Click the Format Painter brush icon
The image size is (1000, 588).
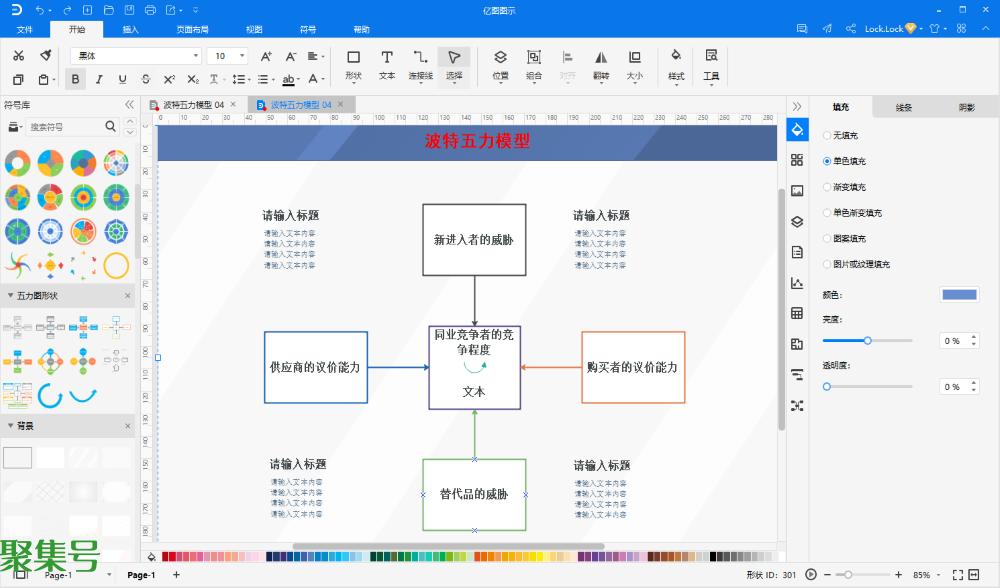point(46,56)
